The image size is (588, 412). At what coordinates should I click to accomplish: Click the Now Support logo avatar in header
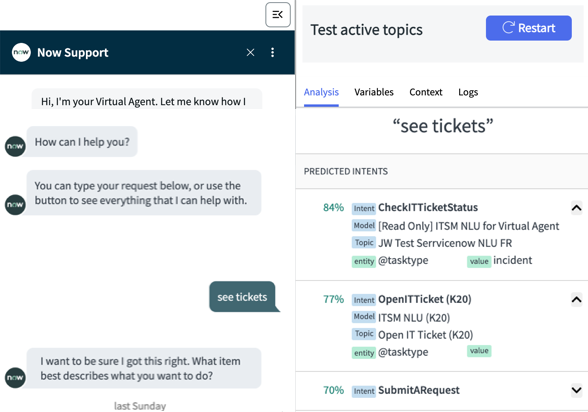pyautogui.click(x=21, y=52)
